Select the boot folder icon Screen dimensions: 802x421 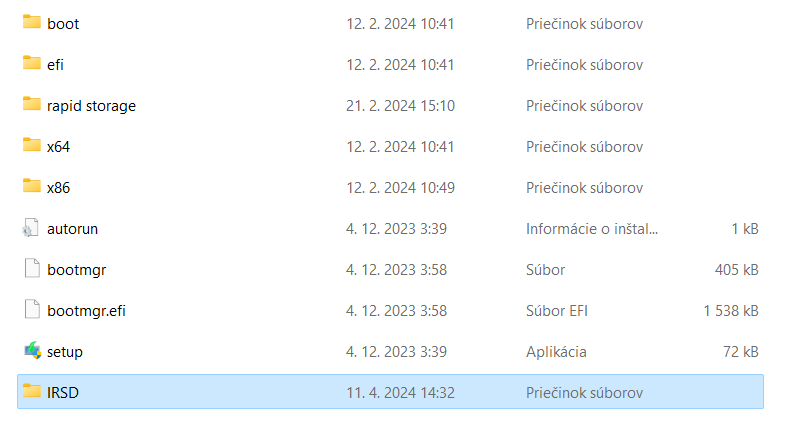point(32,22)
